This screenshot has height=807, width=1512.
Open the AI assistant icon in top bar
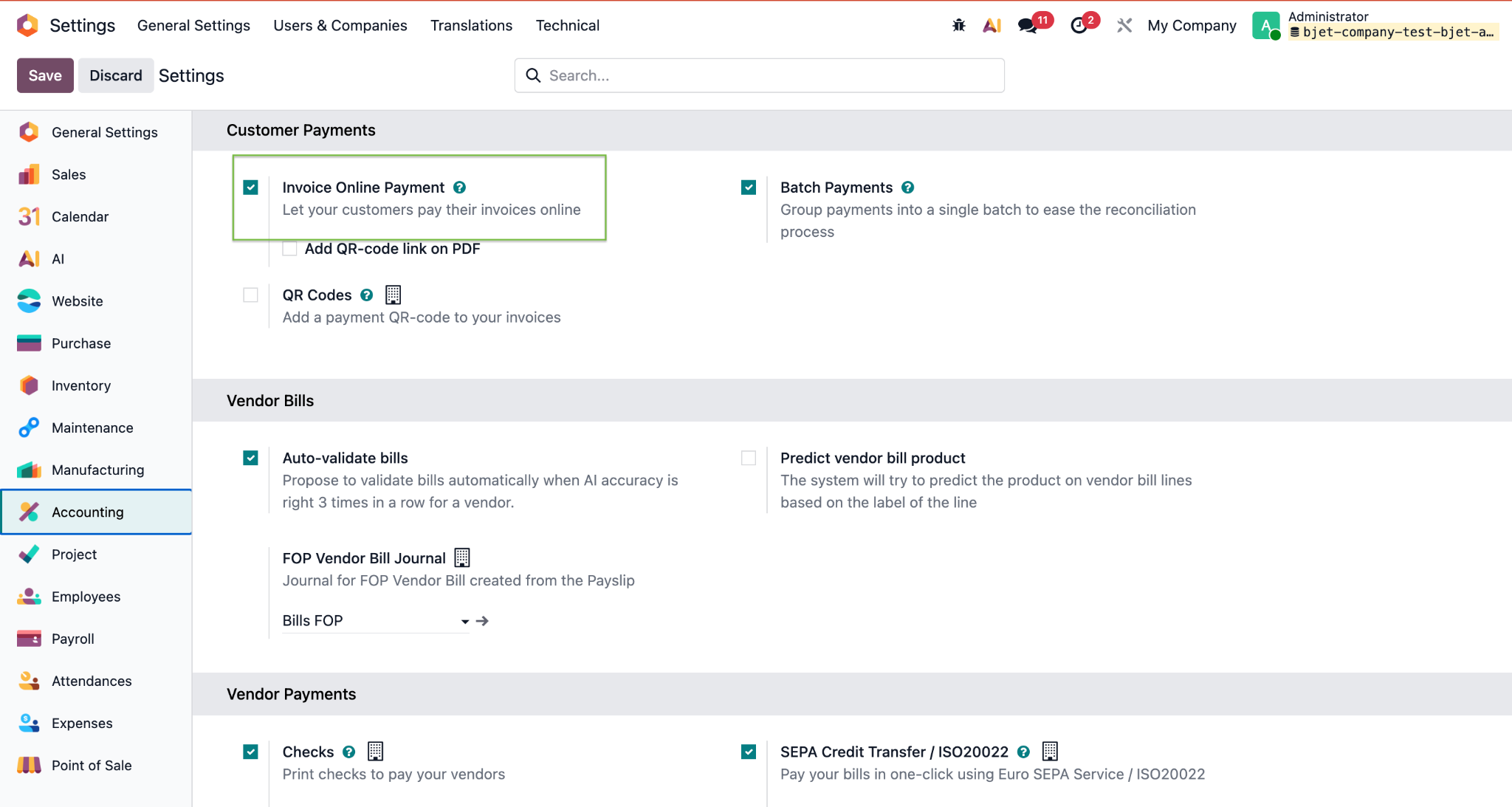992,26
